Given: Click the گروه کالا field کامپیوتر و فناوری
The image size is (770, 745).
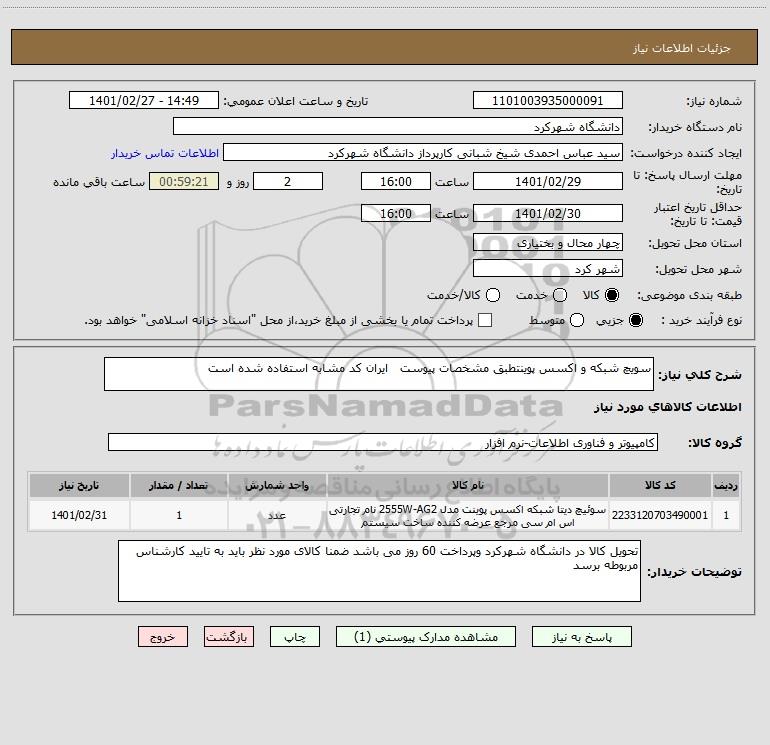Looking at the screenshot, I should pos(383,442).
